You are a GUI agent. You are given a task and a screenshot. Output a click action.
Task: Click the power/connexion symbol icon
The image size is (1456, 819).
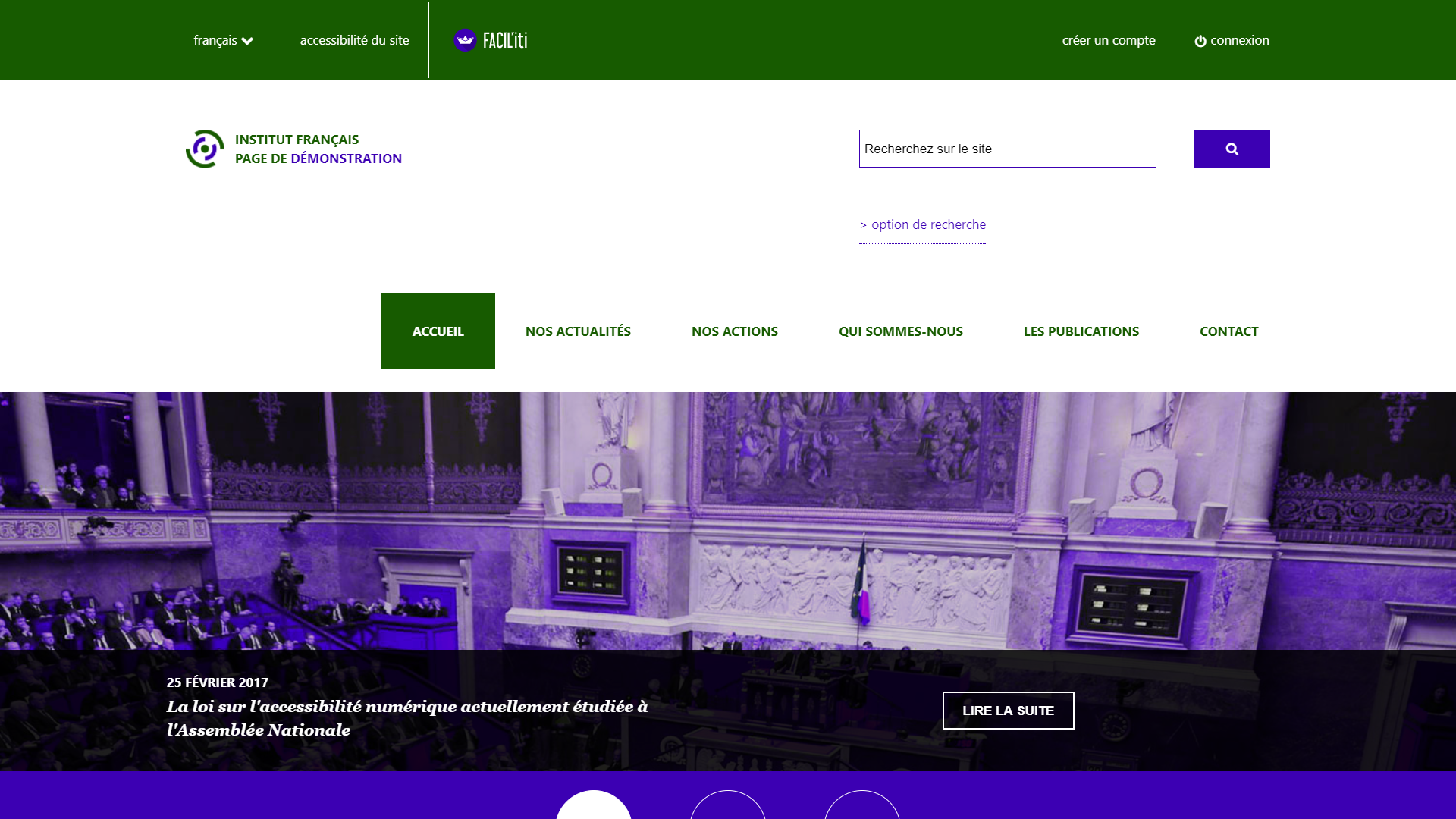(x=1200, y=41)
